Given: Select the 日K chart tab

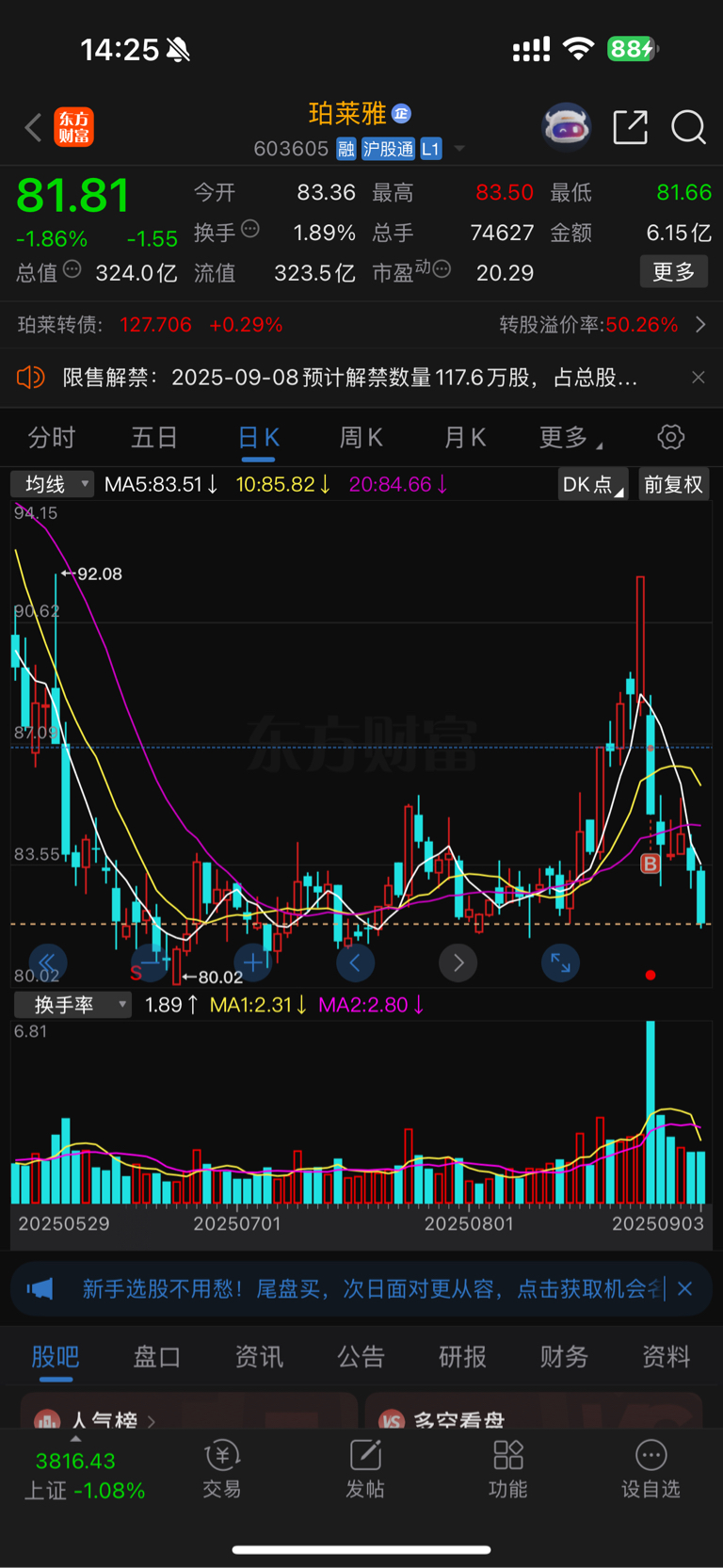Looking at the screenshot, I should 258,438.
